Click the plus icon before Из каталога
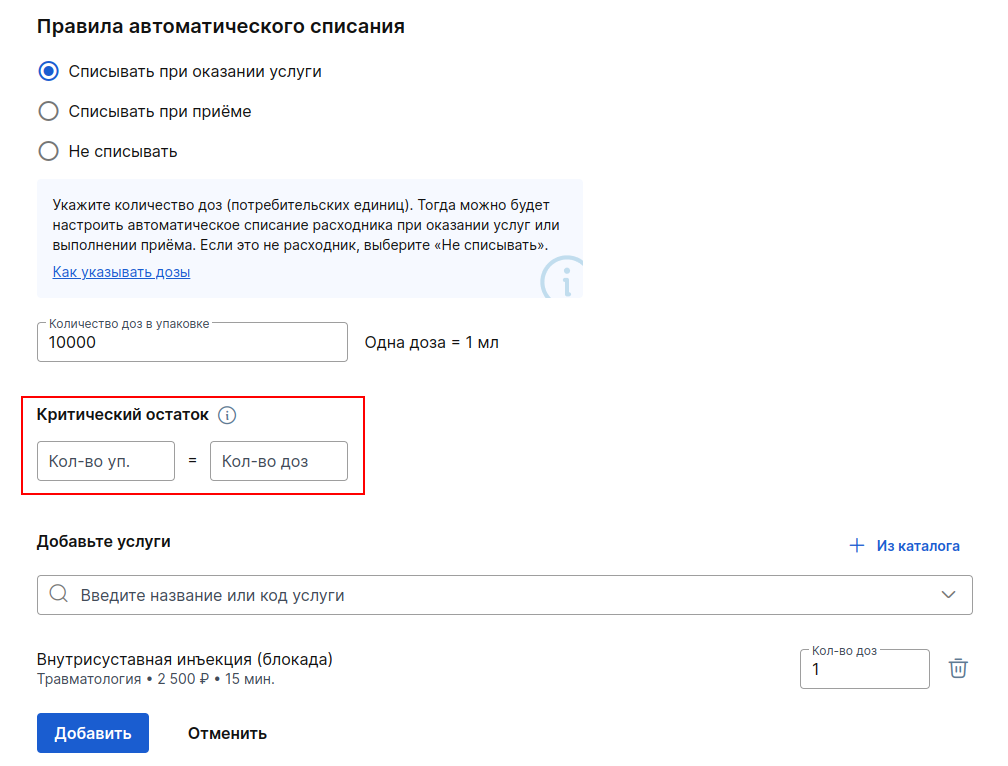 point(857,546)
